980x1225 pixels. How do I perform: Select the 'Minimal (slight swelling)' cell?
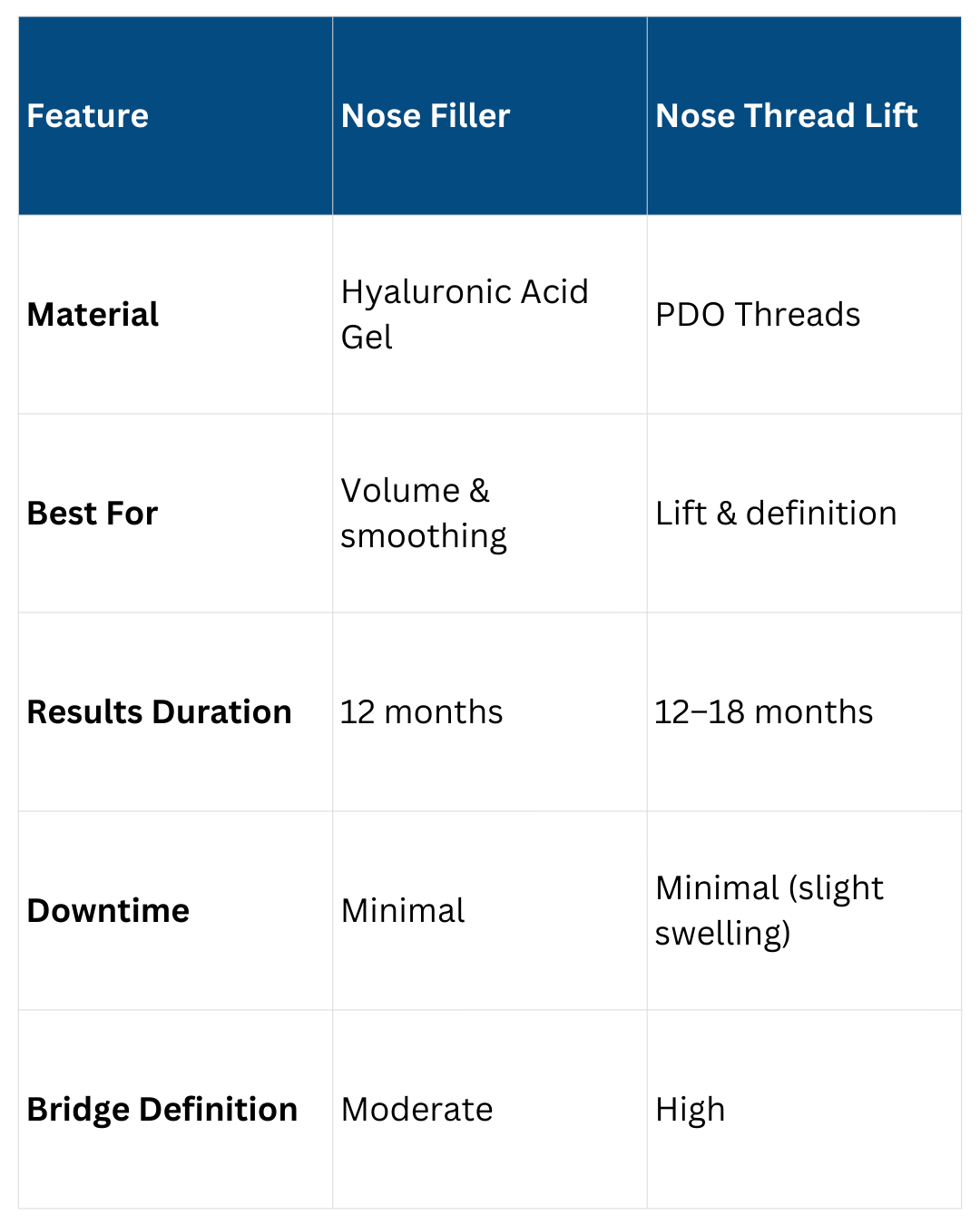pyautogui.click(x=769, y=910)
